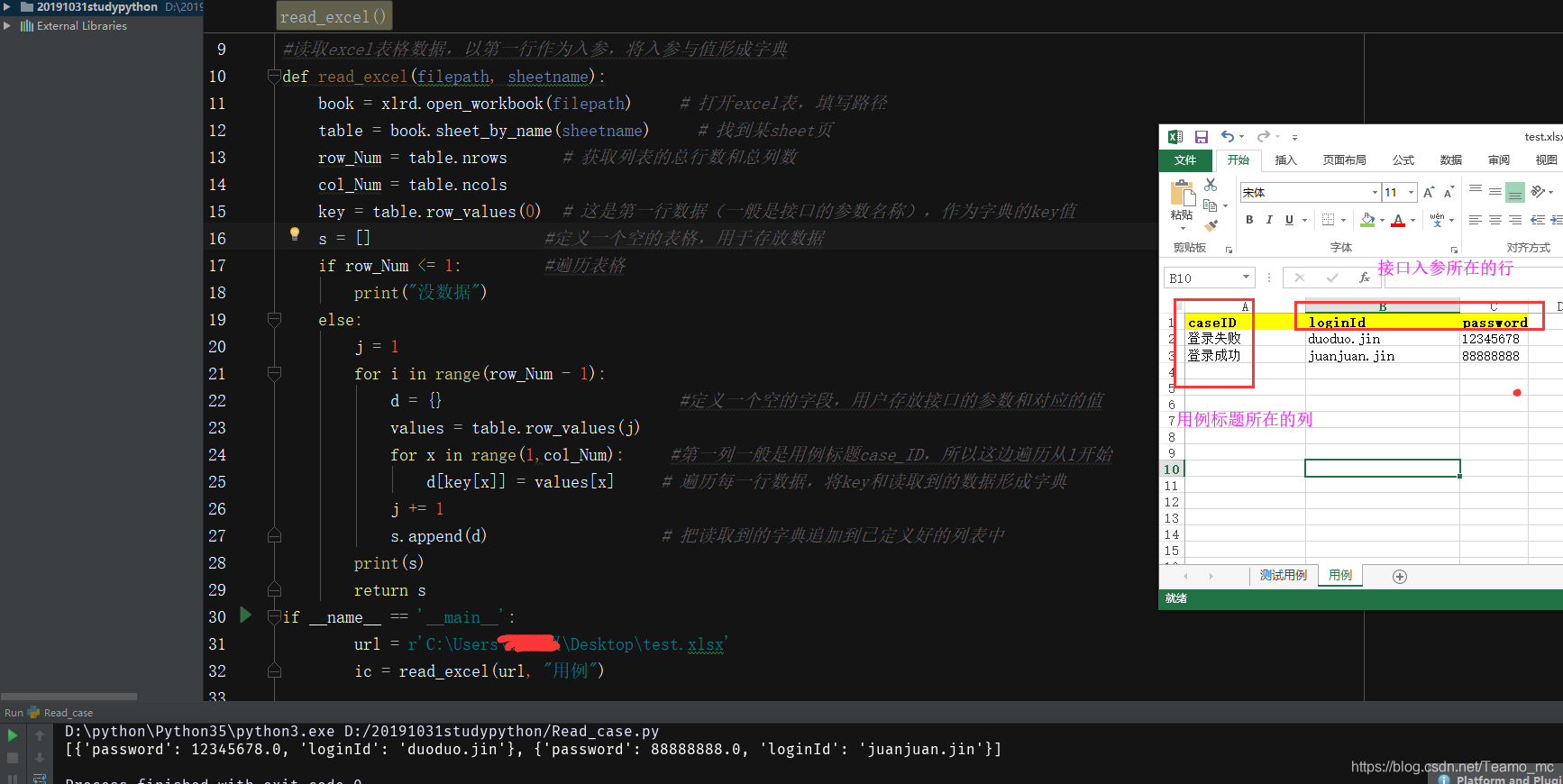Switch to the 审阅 ribbon tab
Image resolution: width=1563 pixels, height=784 pixels.
(x=1498, y=160)
